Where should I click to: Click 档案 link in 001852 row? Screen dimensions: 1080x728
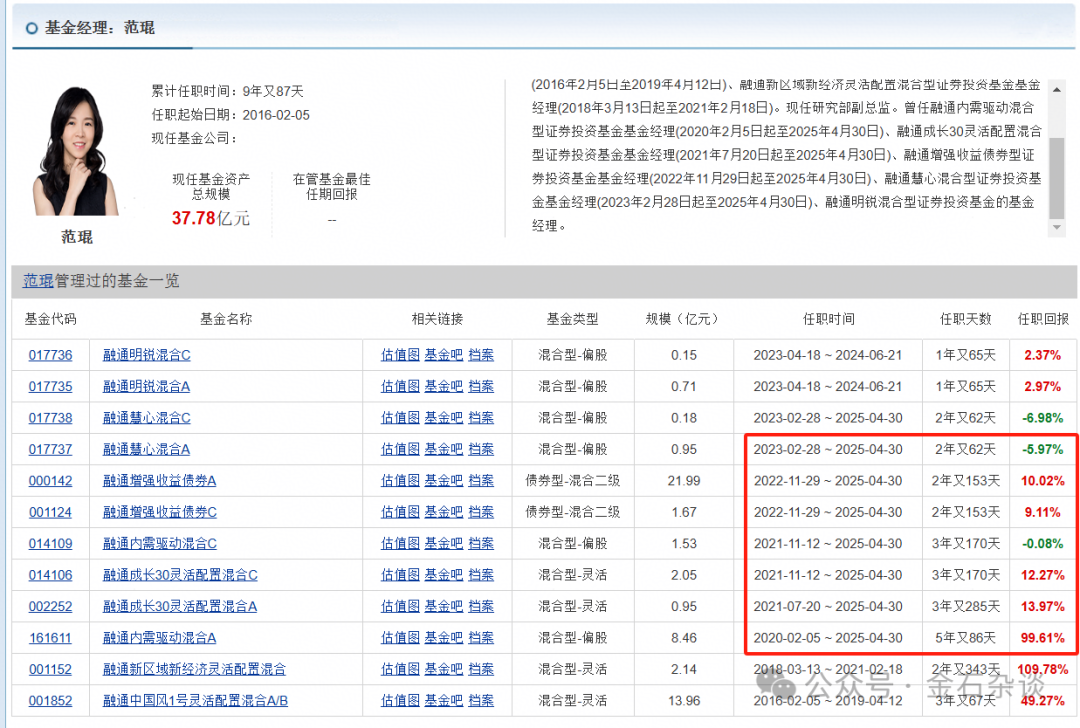pyautogui.click(x=481, y=701)
